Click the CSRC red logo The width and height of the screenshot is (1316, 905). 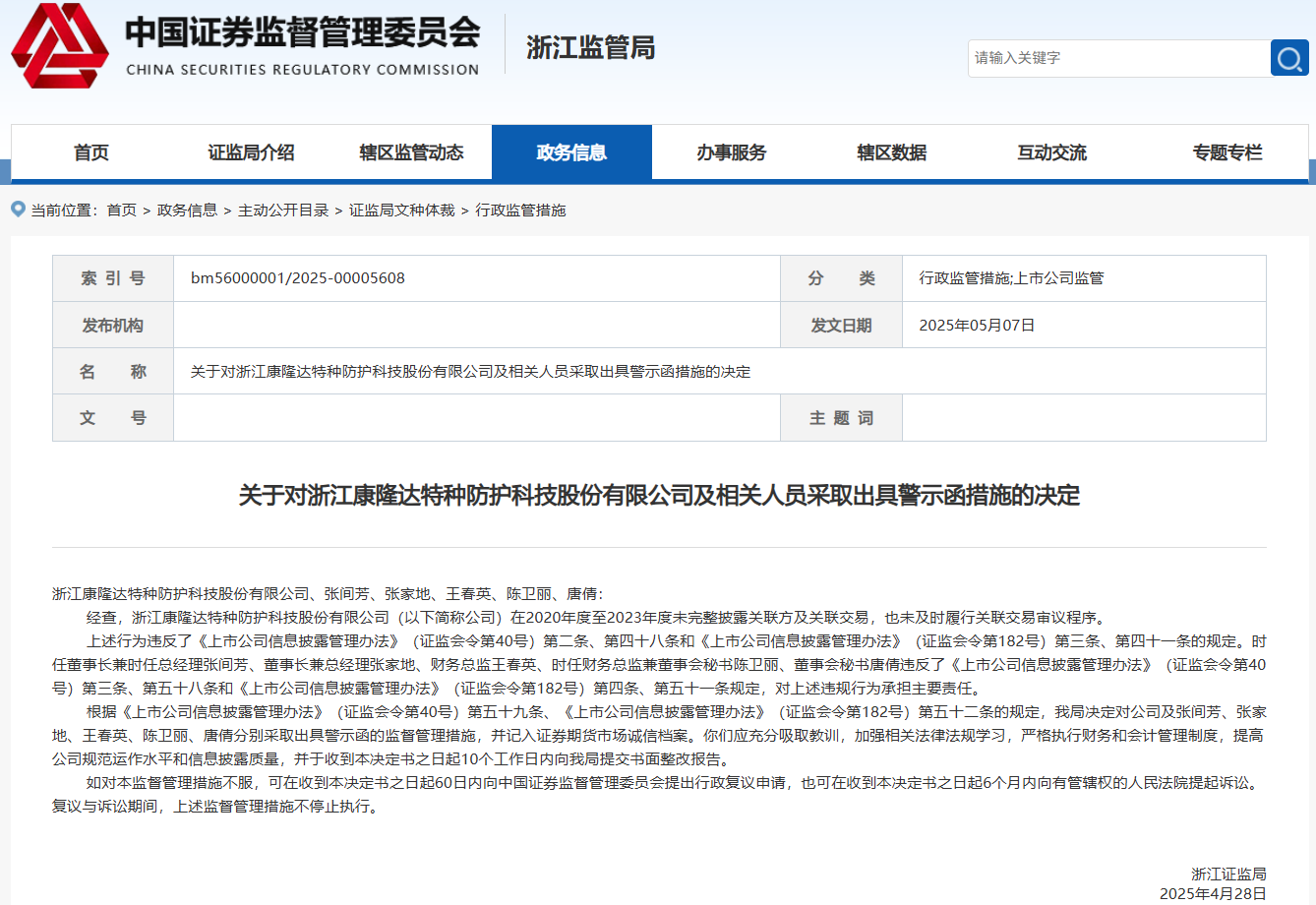pos(60,46)
